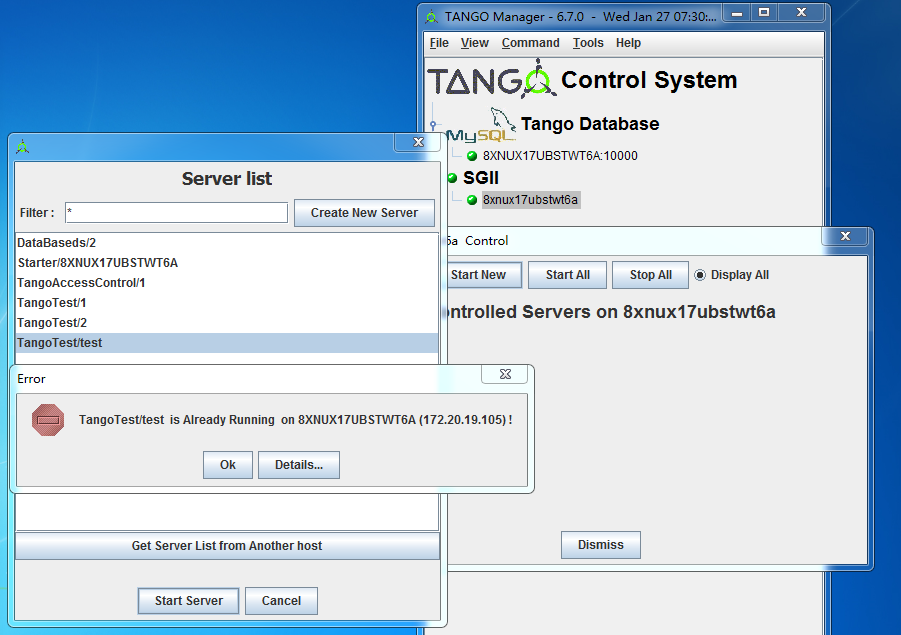The image size is (901, 635).
Task: Cancel the Server list dialog
Action: [281, 601]
